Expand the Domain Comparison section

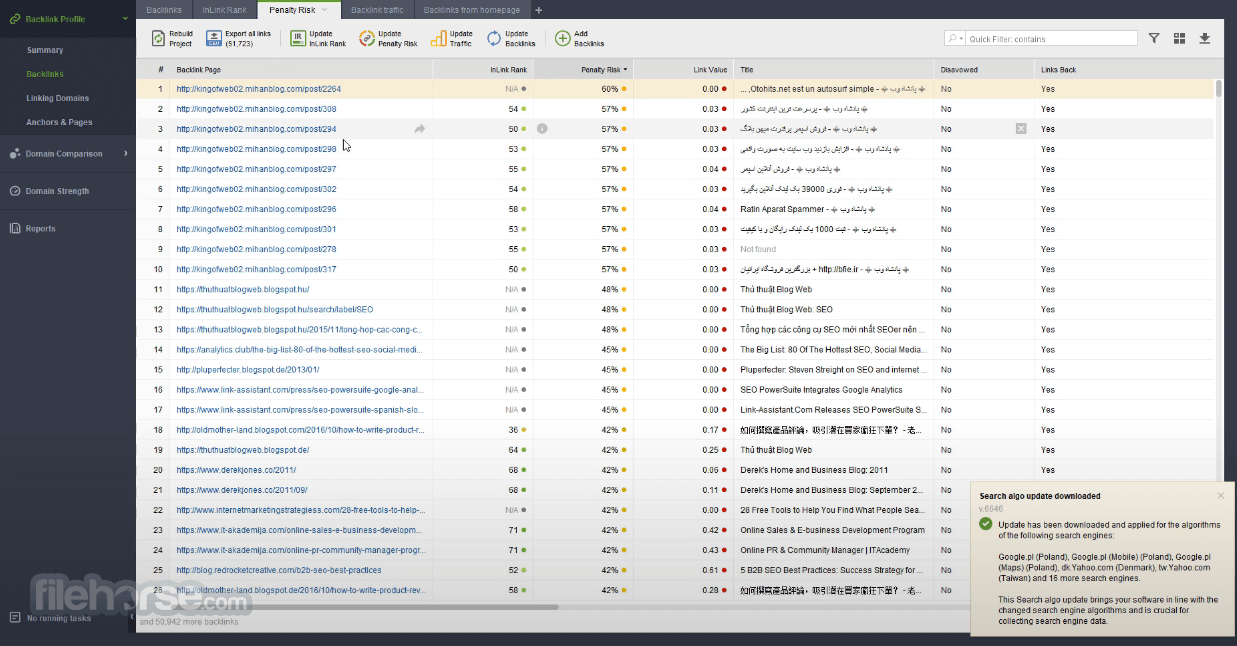126,154
